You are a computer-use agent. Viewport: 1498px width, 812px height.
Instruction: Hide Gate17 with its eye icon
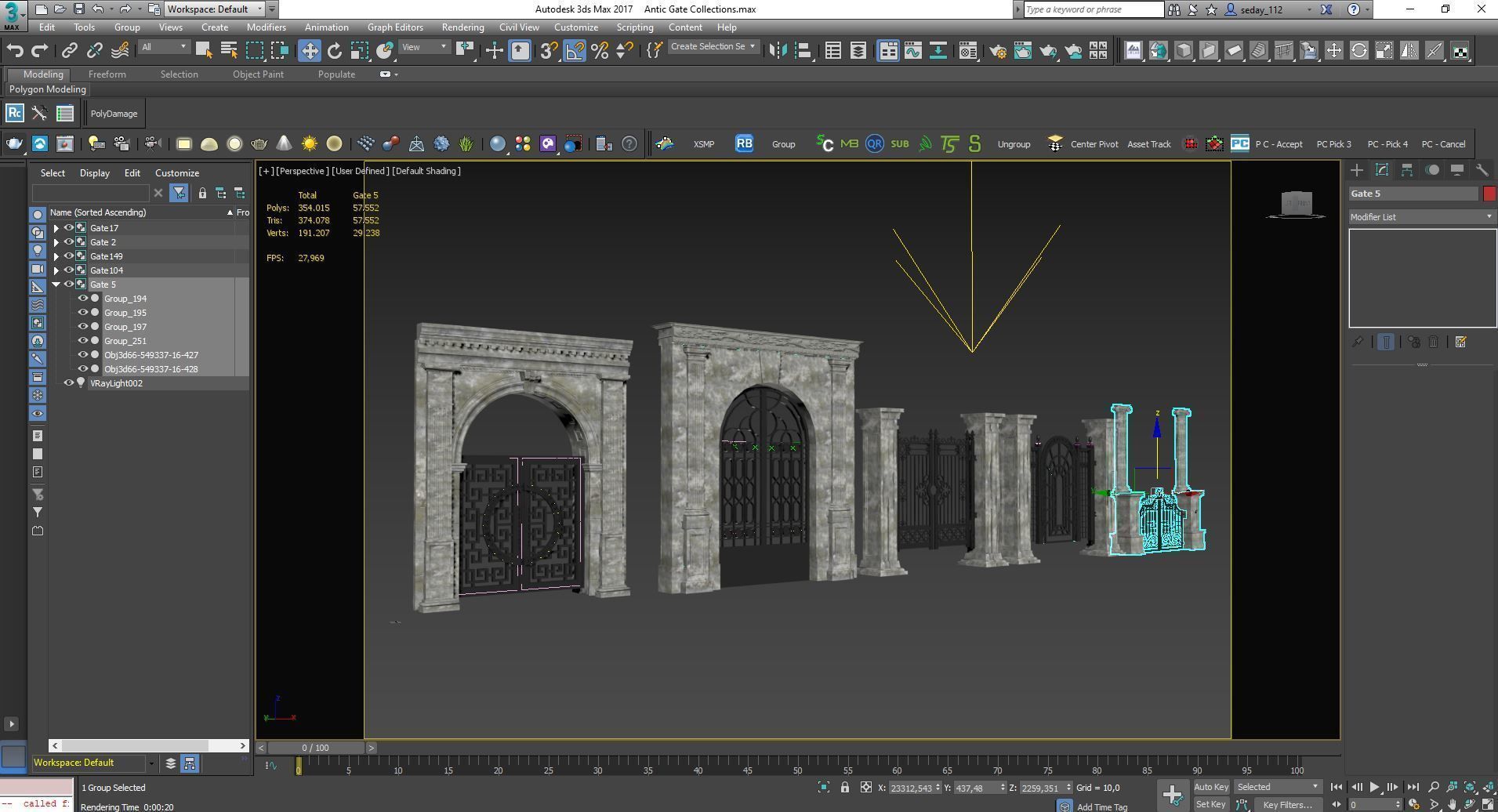pyautogui.click(x=69, y=228)
